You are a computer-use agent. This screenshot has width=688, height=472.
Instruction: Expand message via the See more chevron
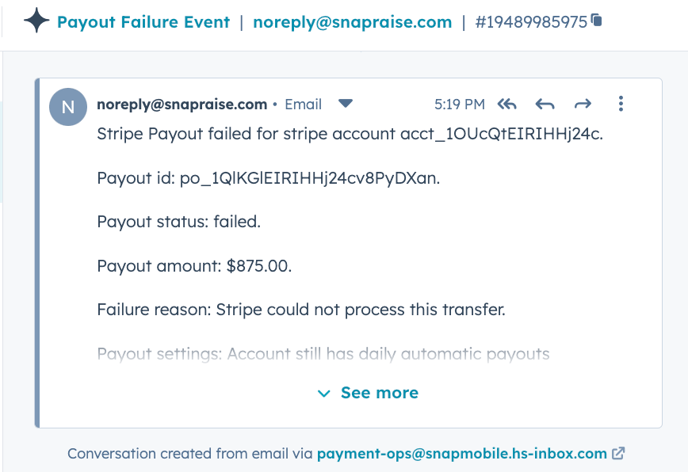click(324, 393)
